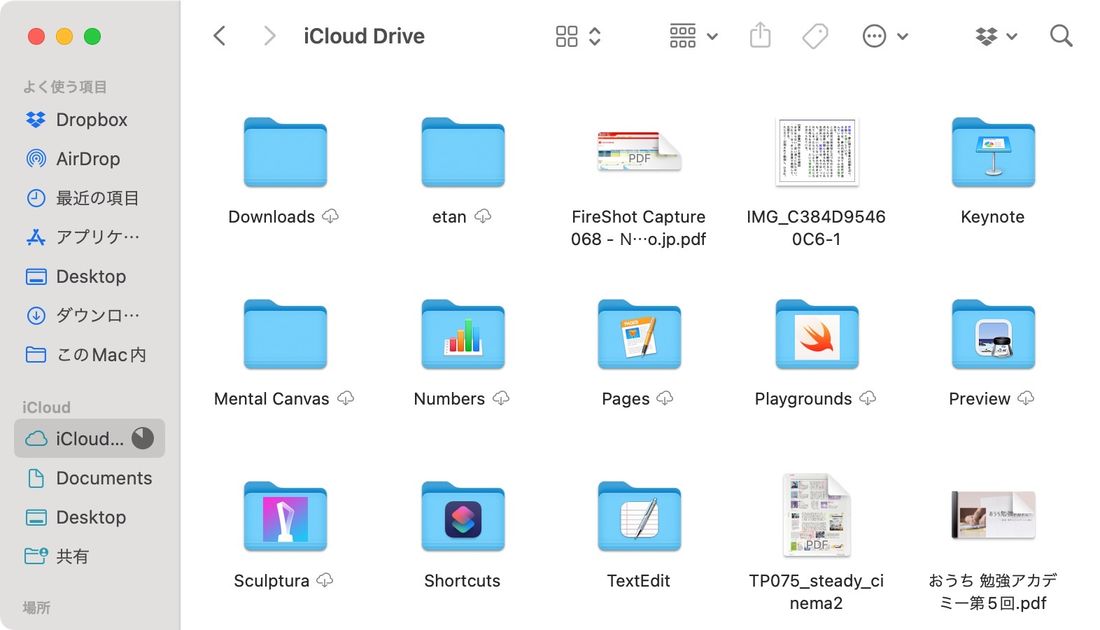Viewport: 1100px width, 630px height.
Task: Click the TextEdit folder name label
Action: pyautogui.click(x=638, y=581)
